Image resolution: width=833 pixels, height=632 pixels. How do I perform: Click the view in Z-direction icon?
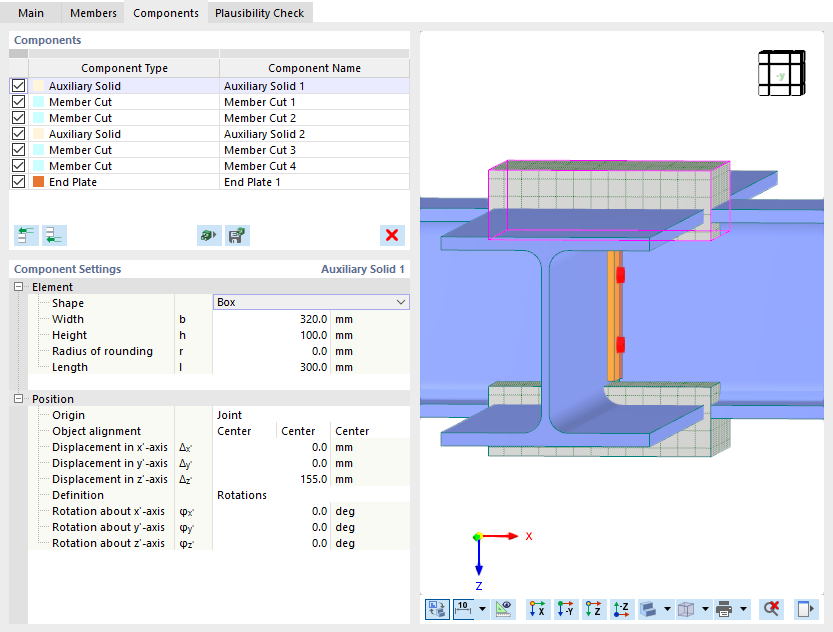tap(592, 609)
